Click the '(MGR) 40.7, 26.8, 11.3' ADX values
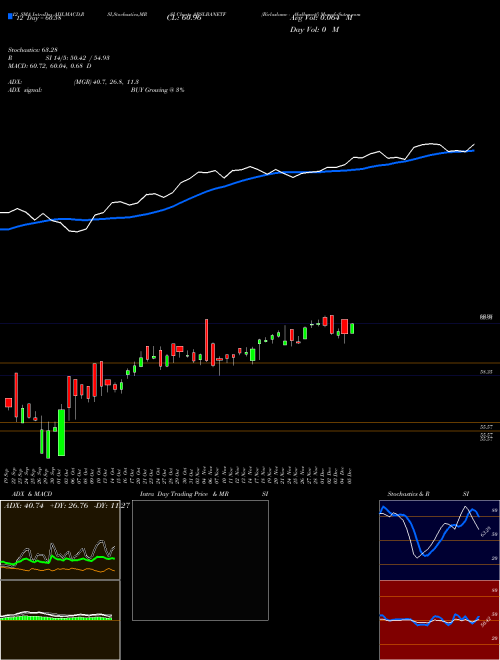 (106, 82)
